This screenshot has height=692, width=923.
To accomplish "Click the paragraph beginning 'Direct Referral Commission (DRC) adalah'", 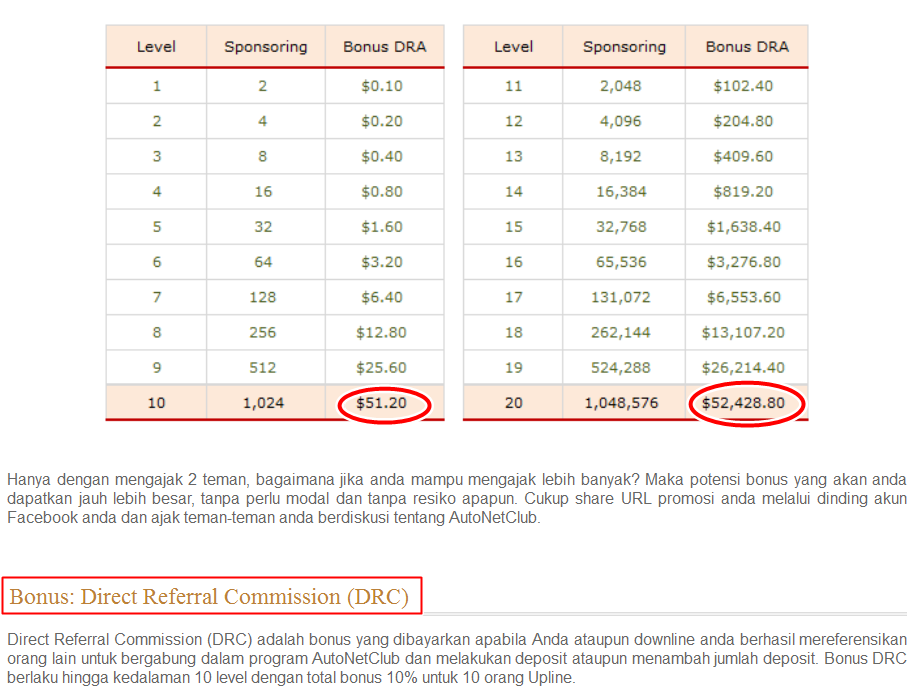I will coord(457,658).
